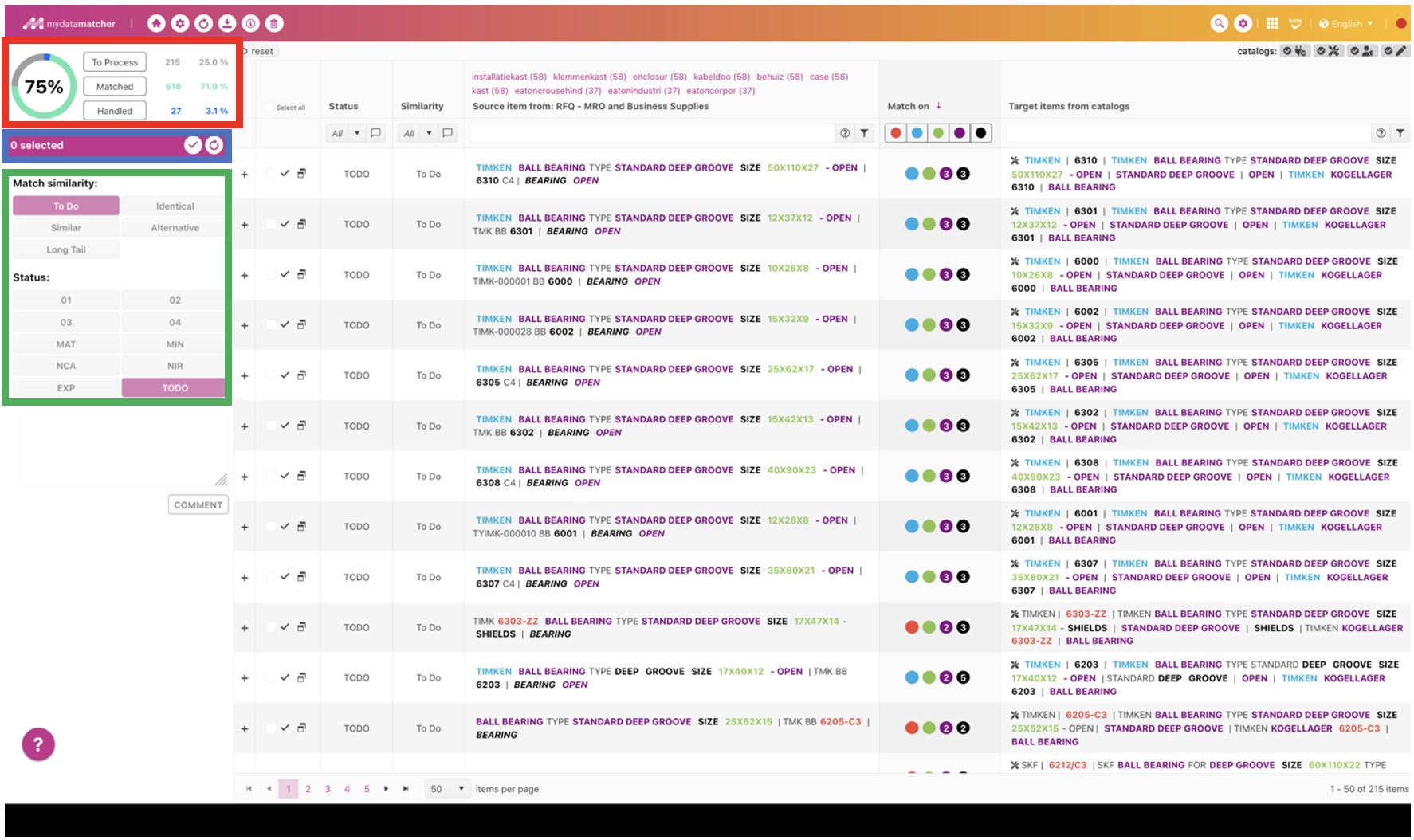Click the To Process button
The image size is (1414, 840).
115,62
